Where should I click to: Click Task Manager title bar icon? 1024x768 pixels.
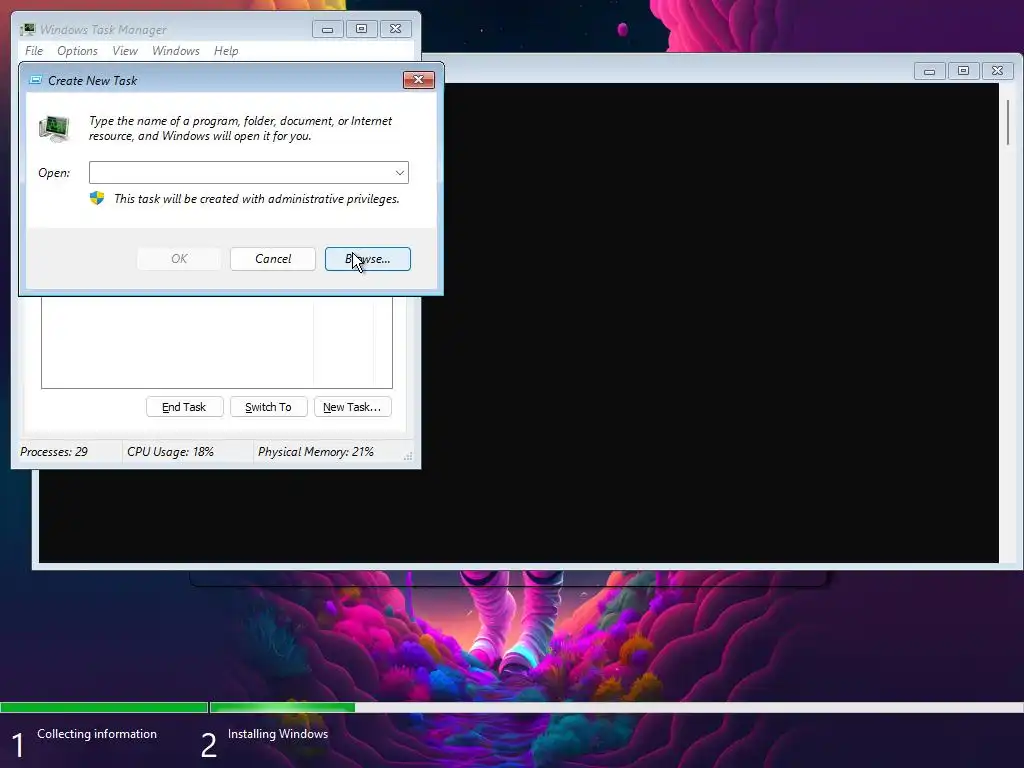(27, 29)
